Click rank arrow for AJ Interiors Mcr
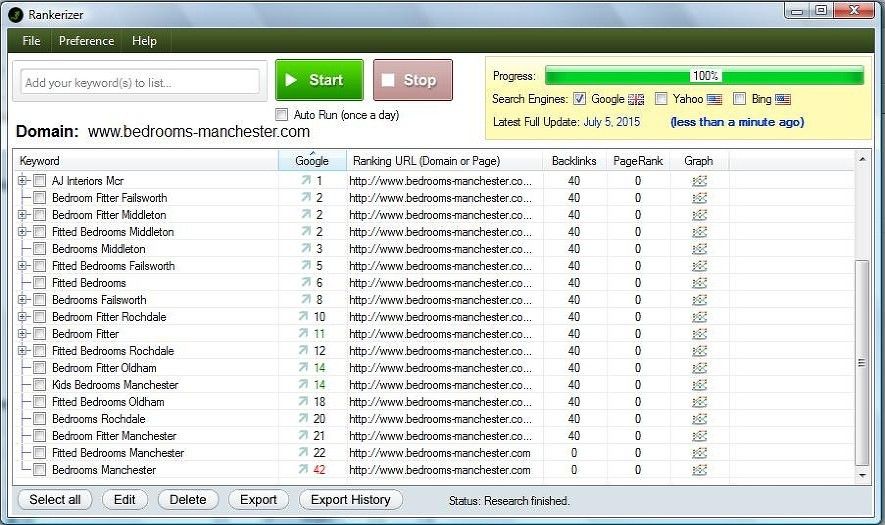885x525 pixels. pos(306,181)
